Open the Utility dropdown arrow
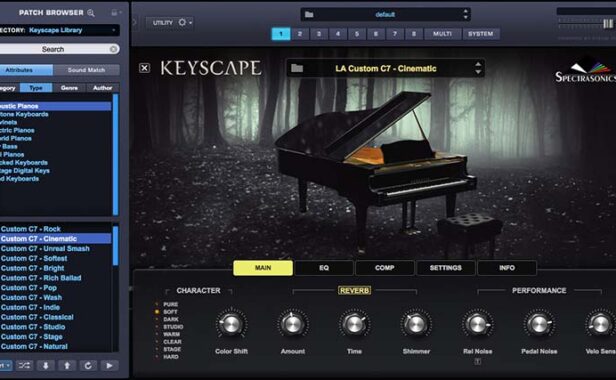The image size is (616, 380). [191, 23]
